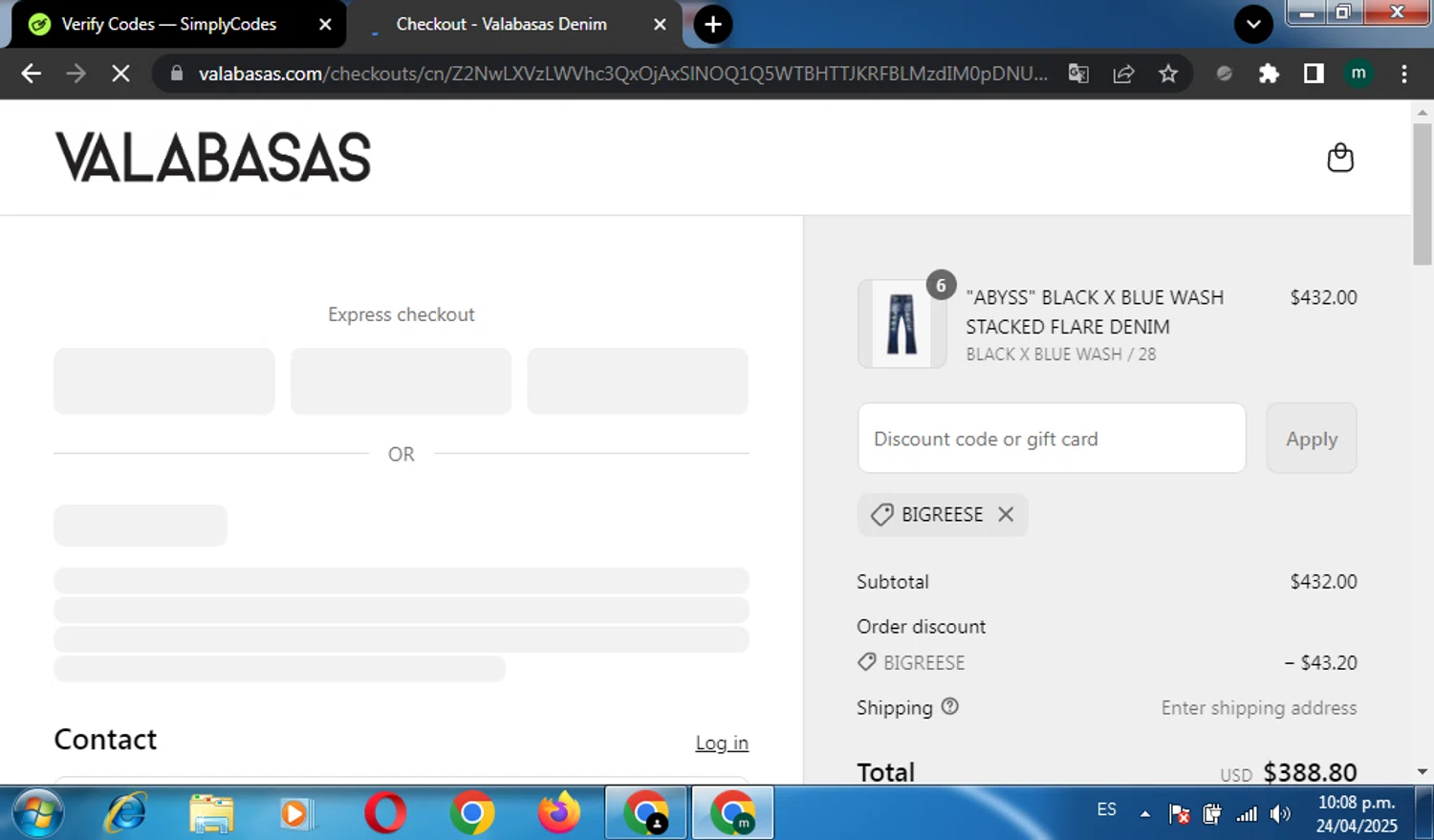Click the denim product thumbnail

902,324
